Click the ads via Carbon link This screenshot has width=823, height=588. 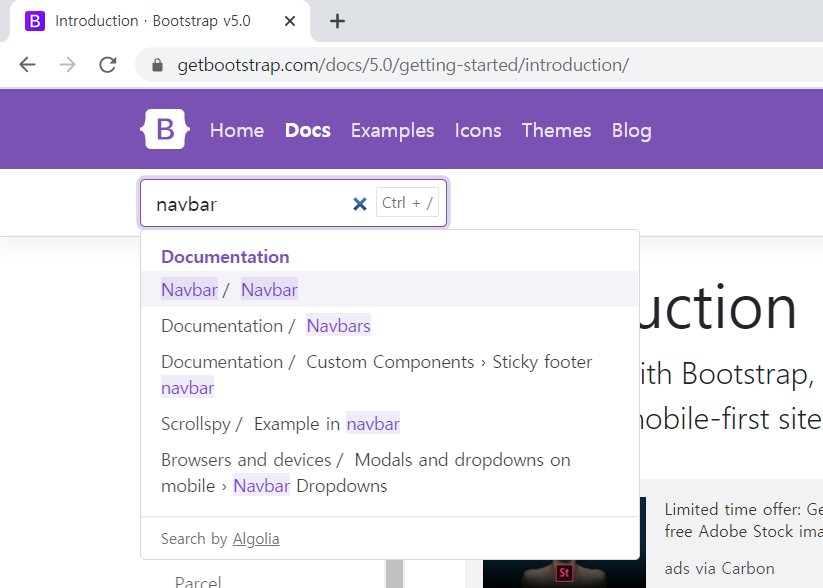719,568
